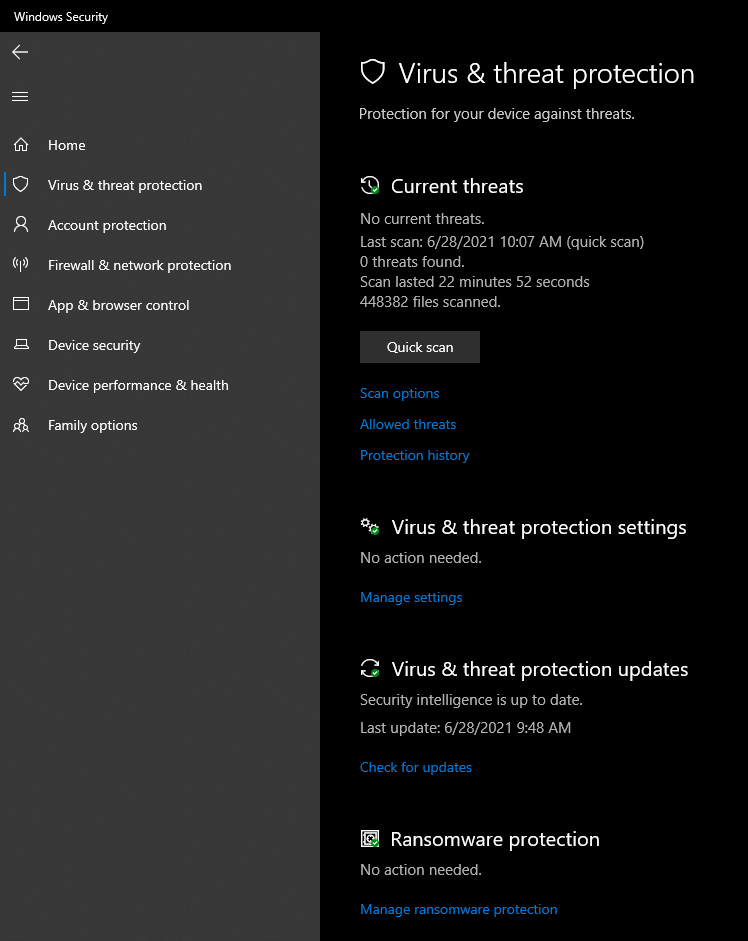This screenshot has height=941, width=748.
Task: Click the shield icon for Virus protection
Action: pyautogui.click(x=20, y=185)
